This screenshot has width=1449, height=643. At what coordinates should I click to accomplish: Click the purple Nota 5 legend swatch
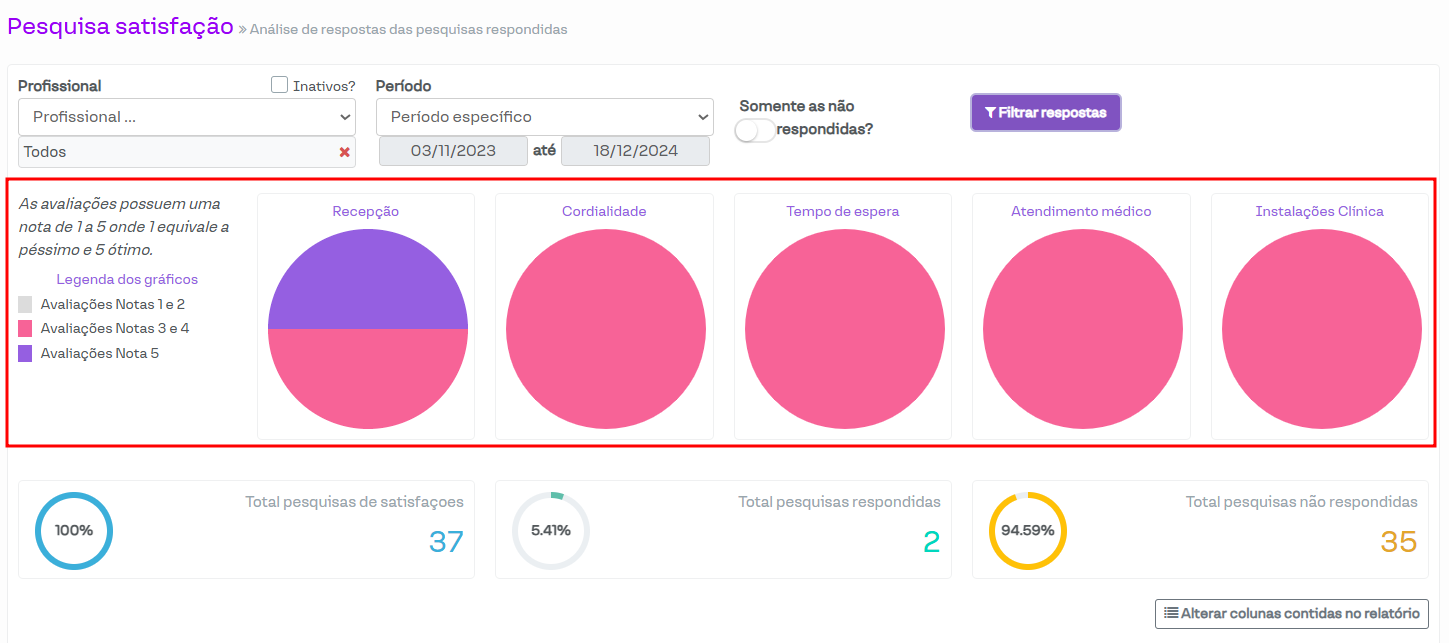point(25,353)
